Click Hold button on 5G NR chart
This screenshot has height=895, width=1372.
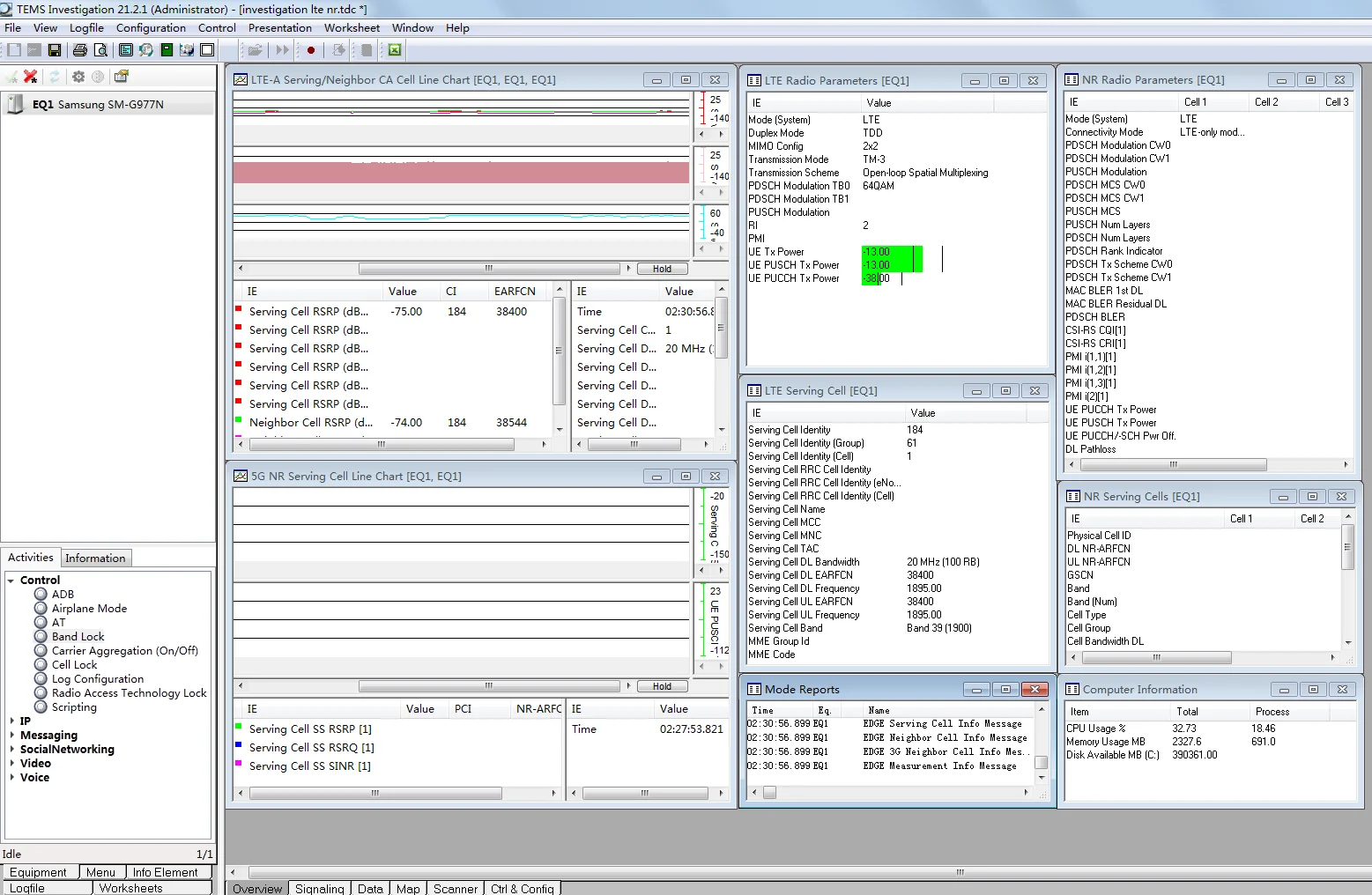[x=662, y=686]
